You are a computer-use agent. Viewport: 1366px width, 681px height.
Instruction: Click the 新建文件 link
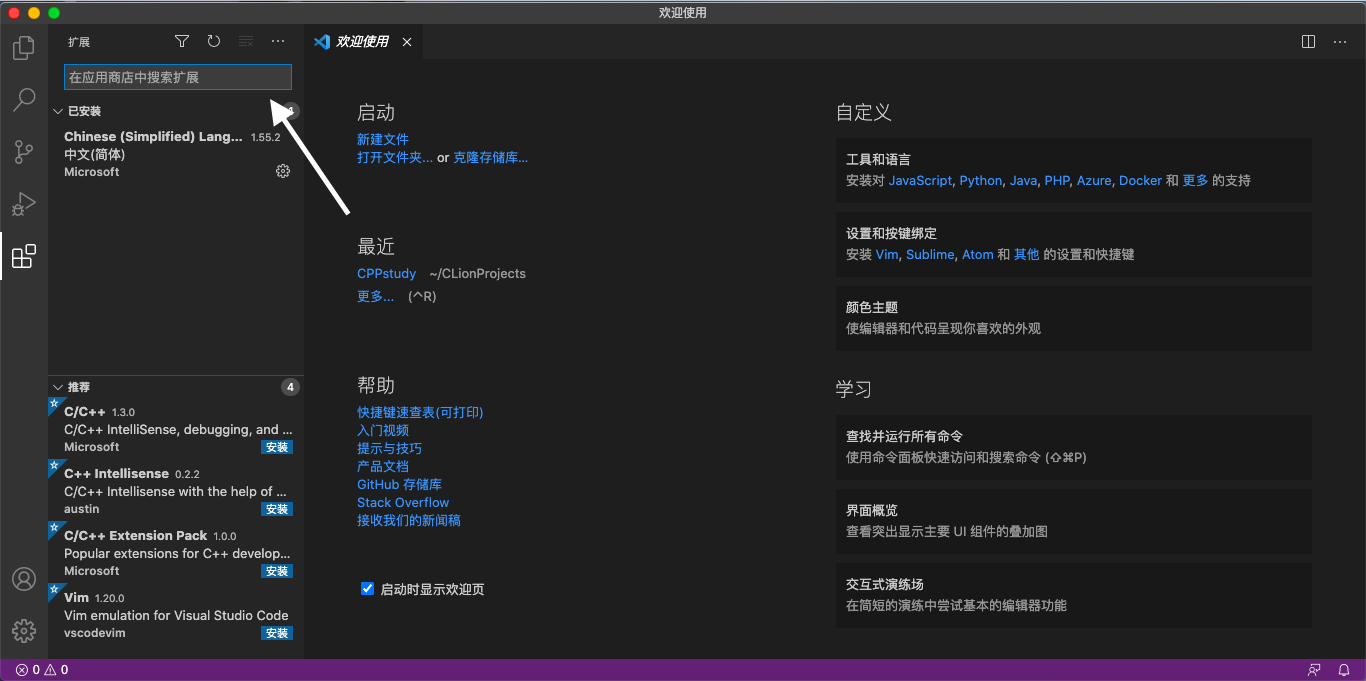tap(383, 138)
